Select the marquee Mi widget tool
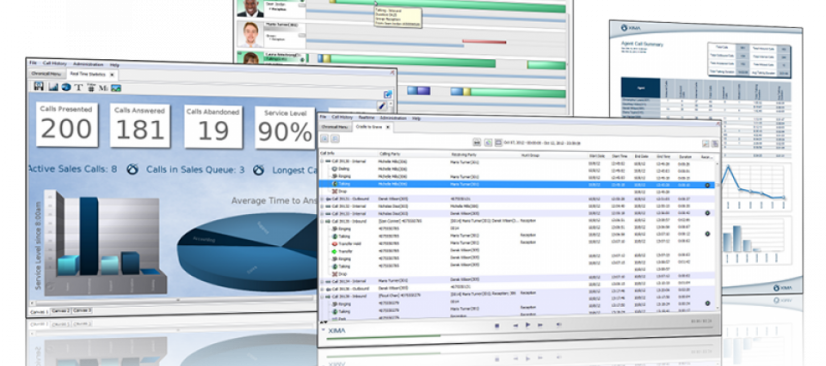This screenshot has height=366, width=826. (103, 88)
